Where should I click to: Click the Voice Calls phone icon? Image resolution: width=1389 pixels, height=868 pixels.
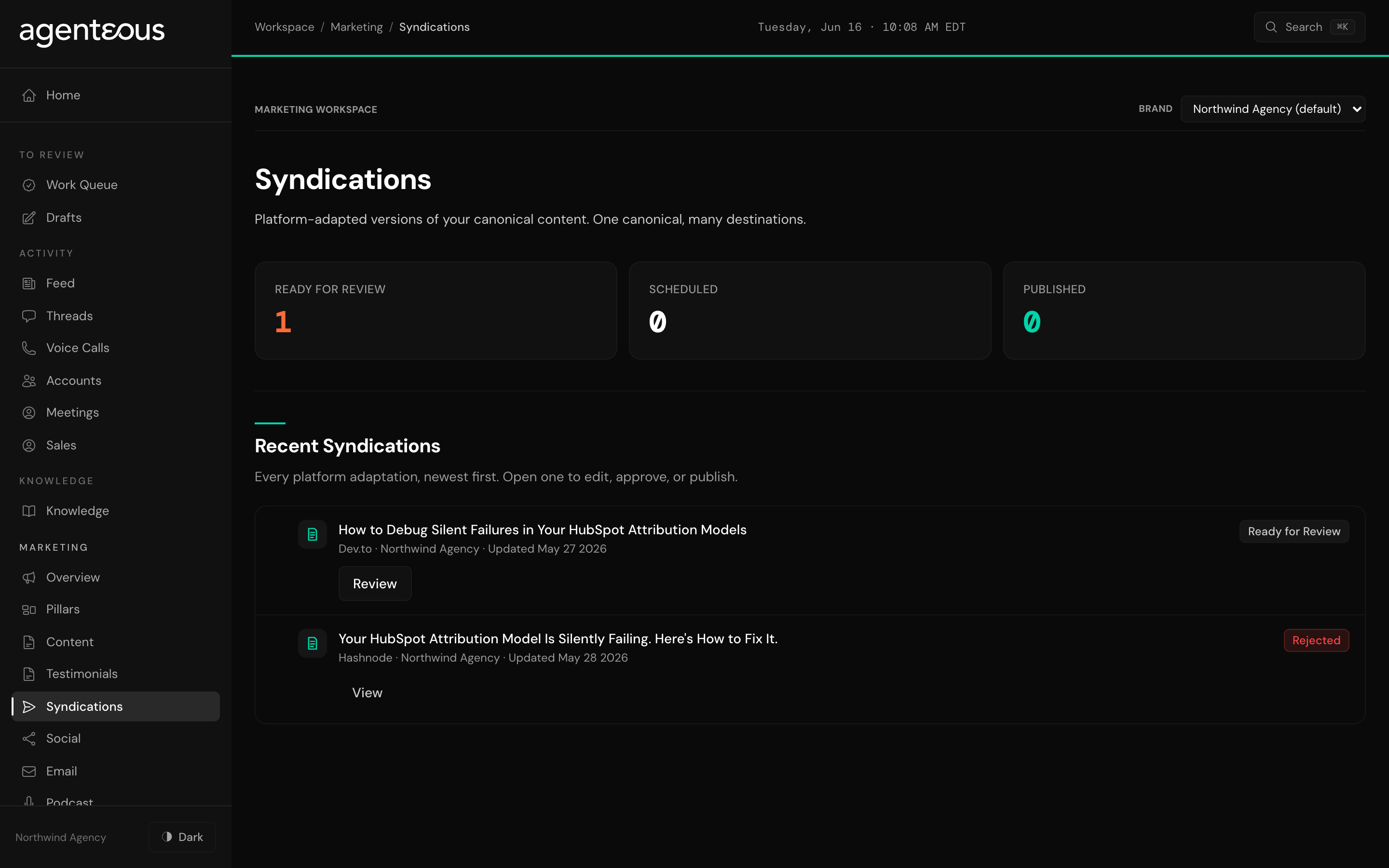(29, 348)
